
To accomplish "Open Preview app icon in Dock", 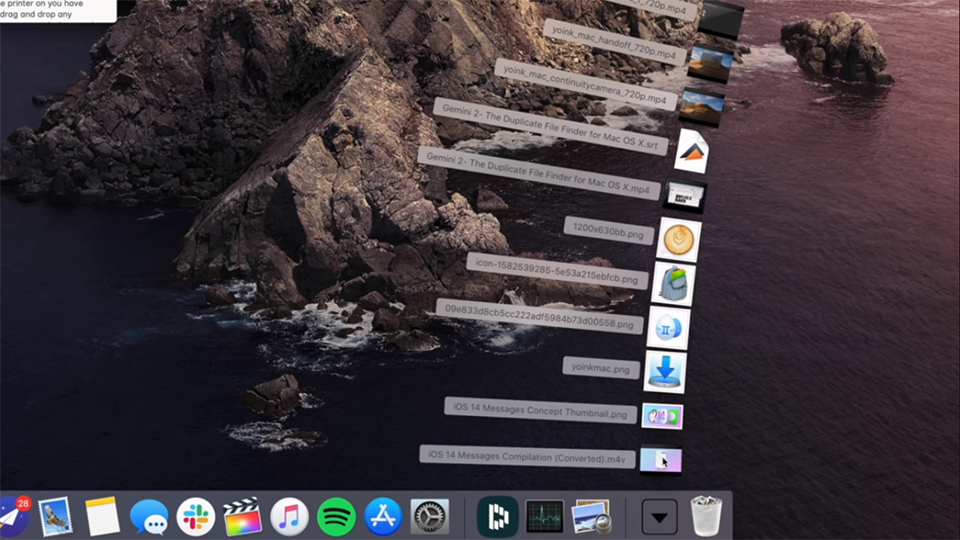I will 591,517.
